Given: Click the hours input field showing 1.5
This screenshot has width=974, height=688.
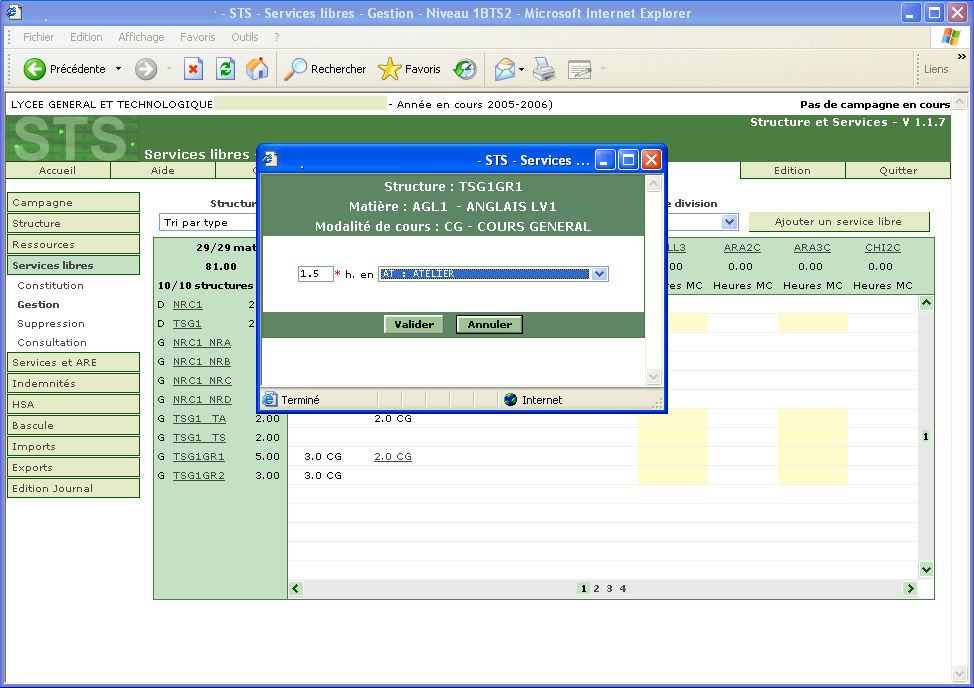Looking at the screenshot, I should click(x=316, y=274).
